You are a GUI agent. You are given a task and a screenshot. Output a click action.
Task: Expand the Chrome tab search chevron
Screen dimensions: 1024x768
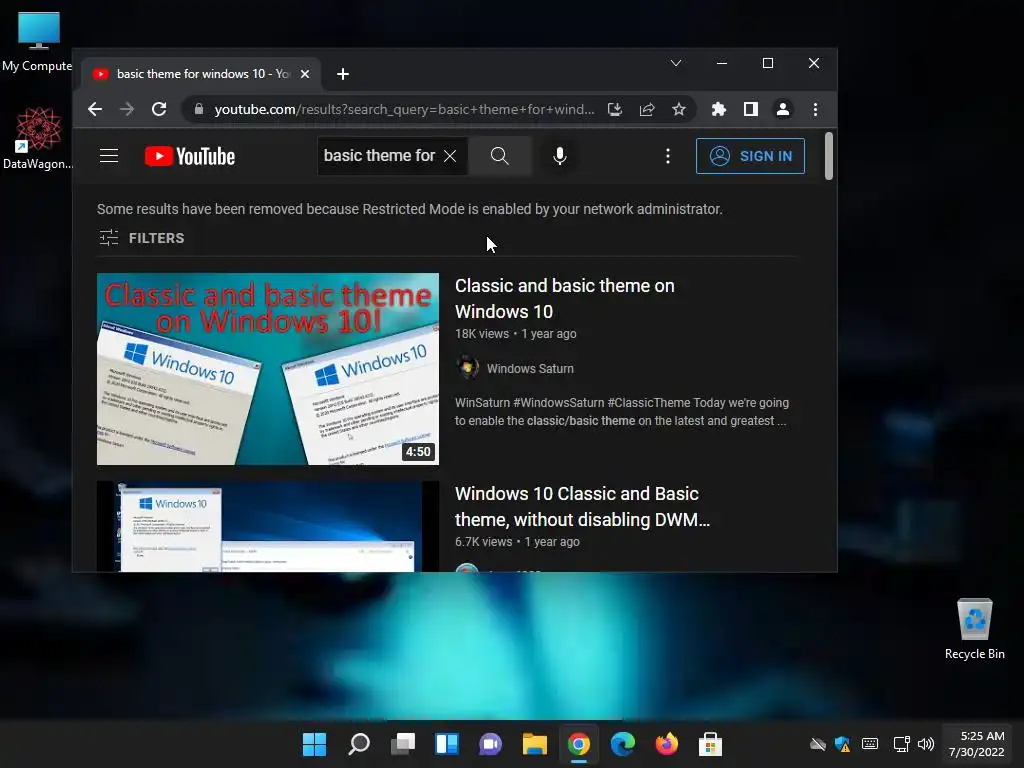point(676,63)
